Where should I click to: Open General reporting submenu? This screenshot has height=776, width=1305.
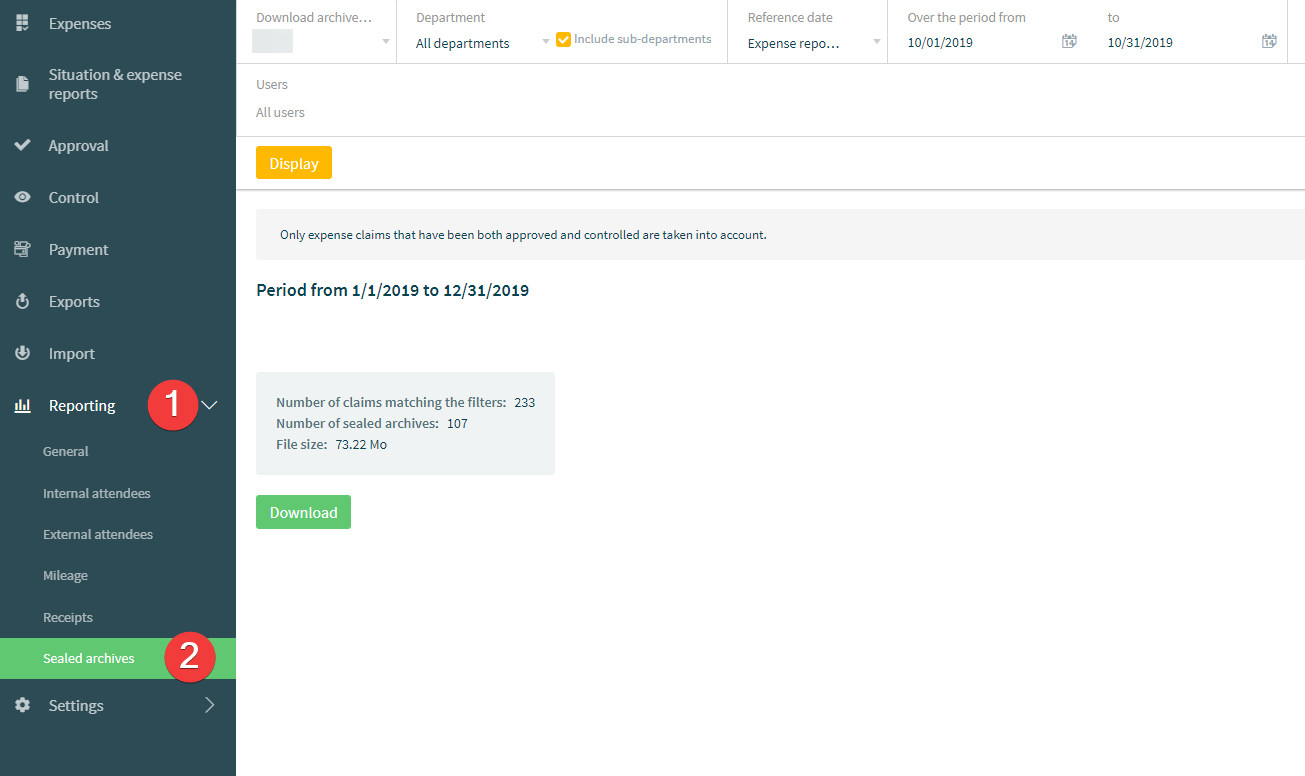coord(66,451)
